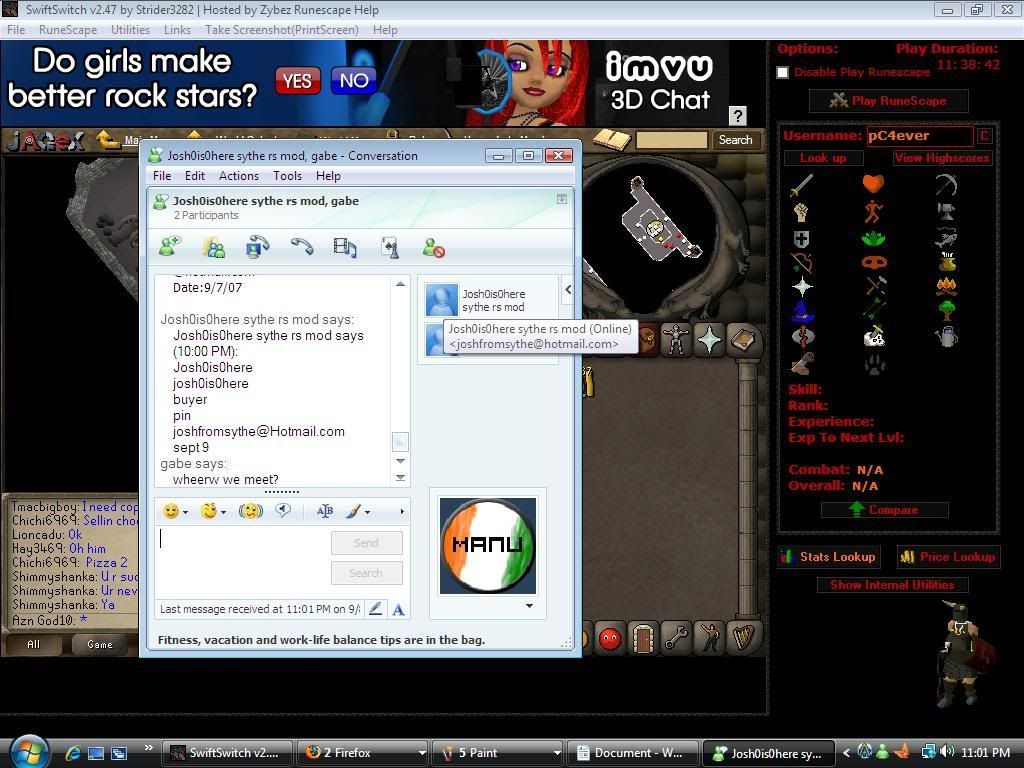
Task: Click the Play RuneScape button
Action: click(x=888, y=101)
